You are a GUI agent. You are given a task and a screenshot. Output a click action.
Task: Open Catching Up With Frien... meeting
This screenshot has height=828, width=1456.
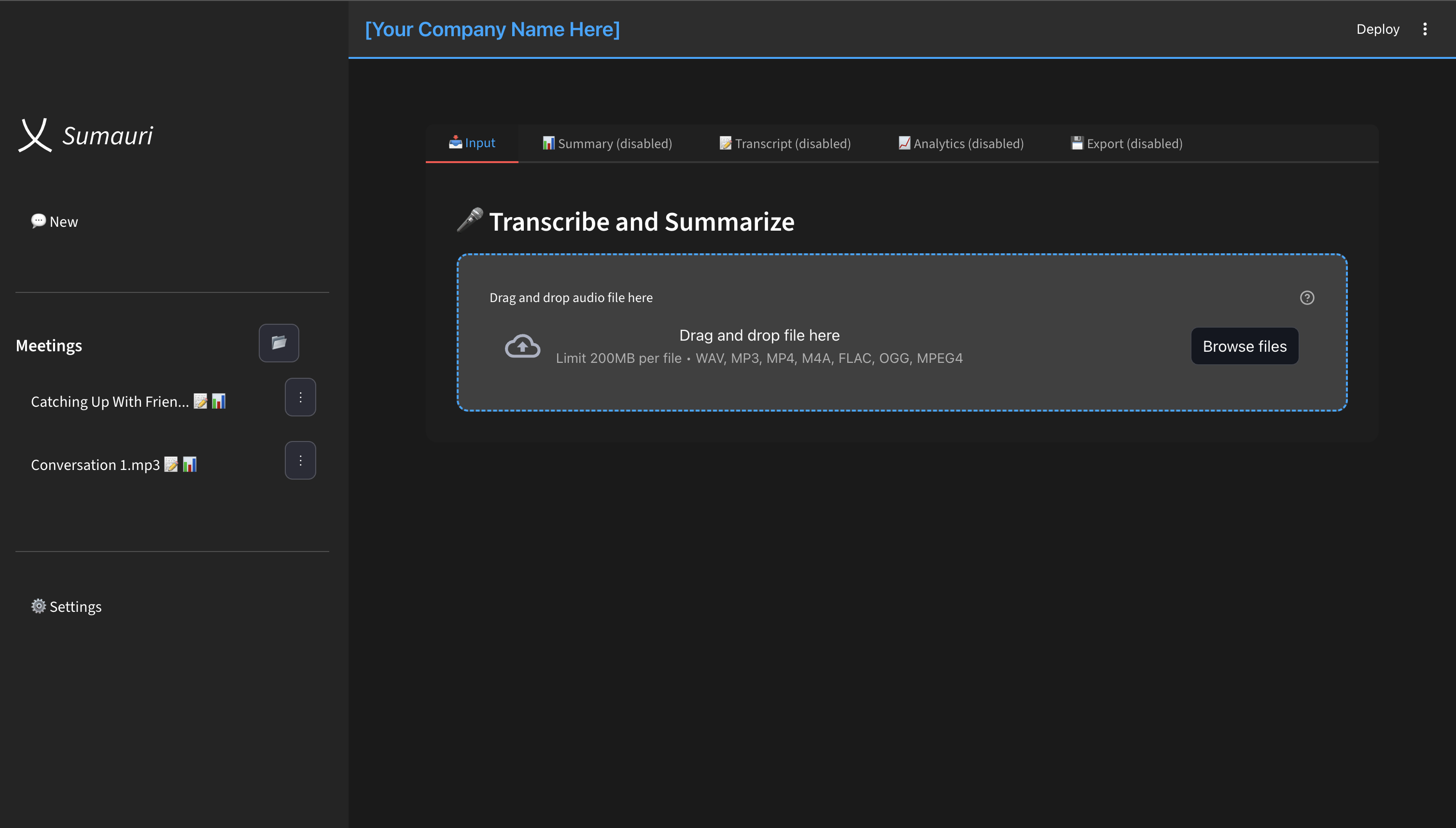click(x=128, y=401)
